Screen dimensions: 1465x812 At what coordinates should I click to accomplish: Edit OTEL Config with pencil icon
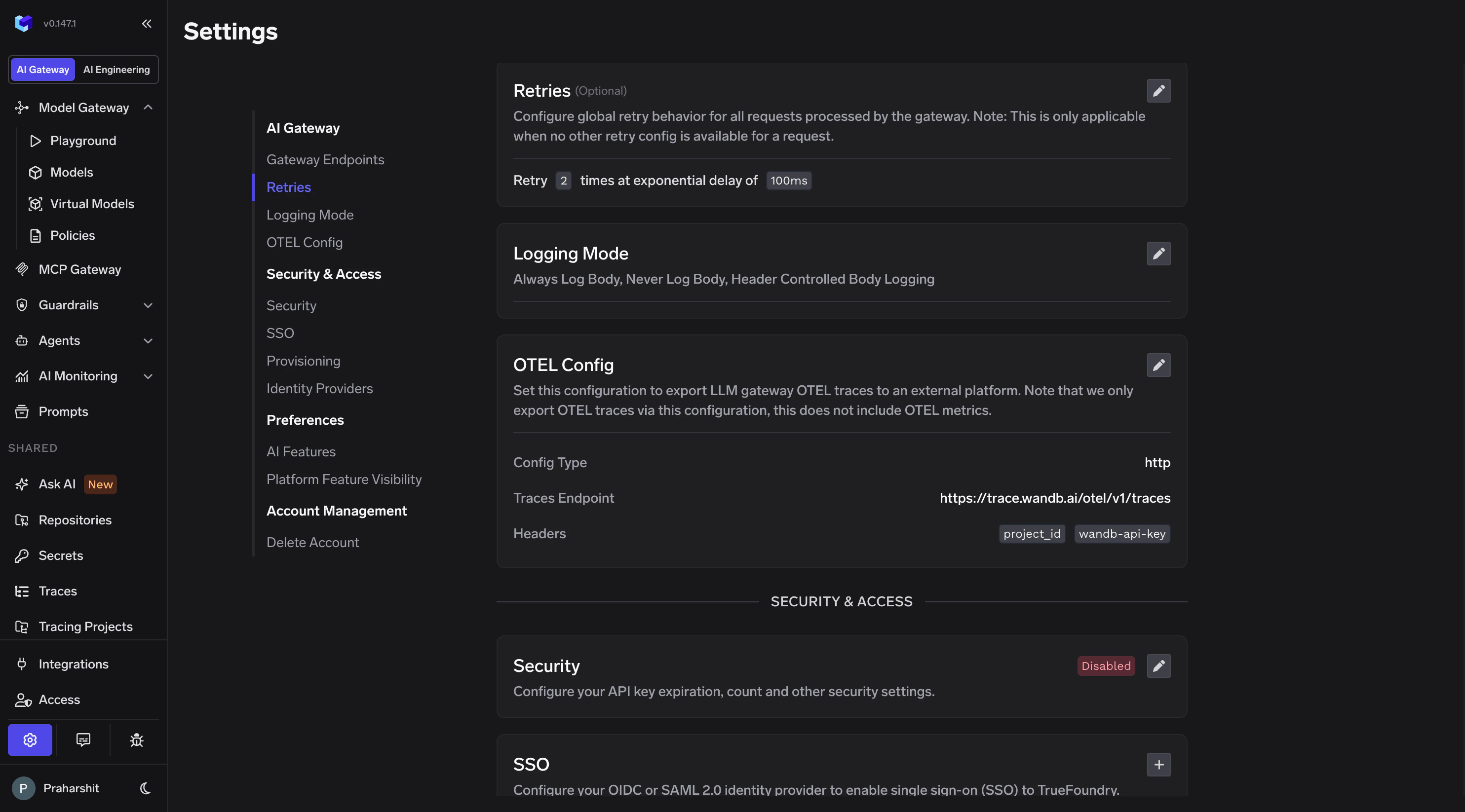point(1158,365)
